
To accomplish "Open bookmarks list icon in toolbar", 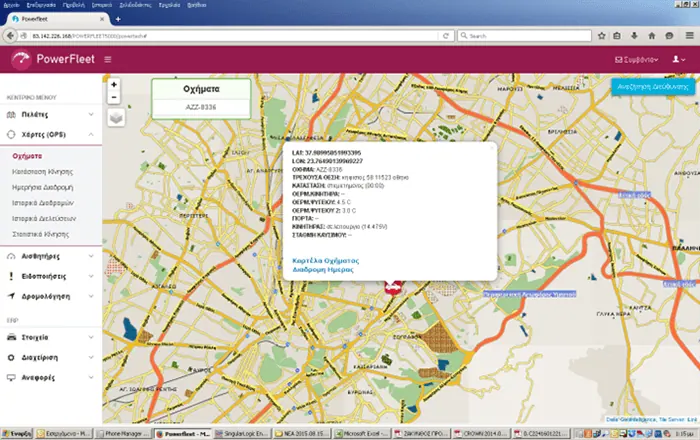I will (617, 36).
